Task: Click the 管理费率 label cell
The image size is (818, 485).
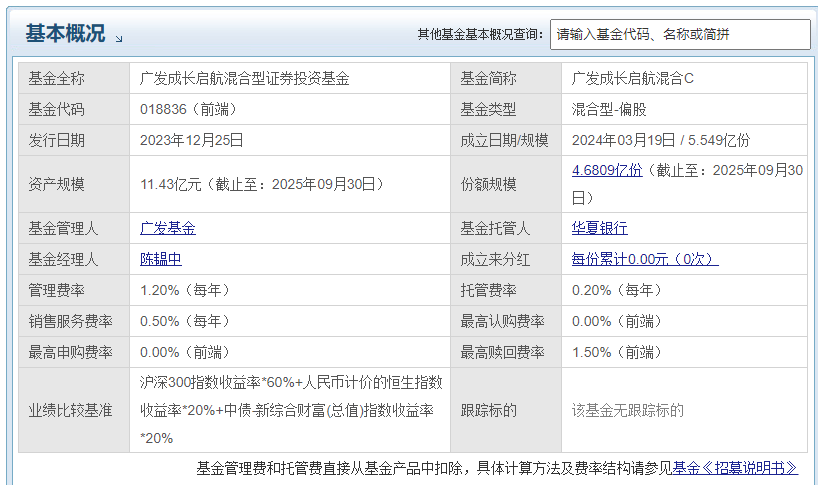Action: point(74,290)
